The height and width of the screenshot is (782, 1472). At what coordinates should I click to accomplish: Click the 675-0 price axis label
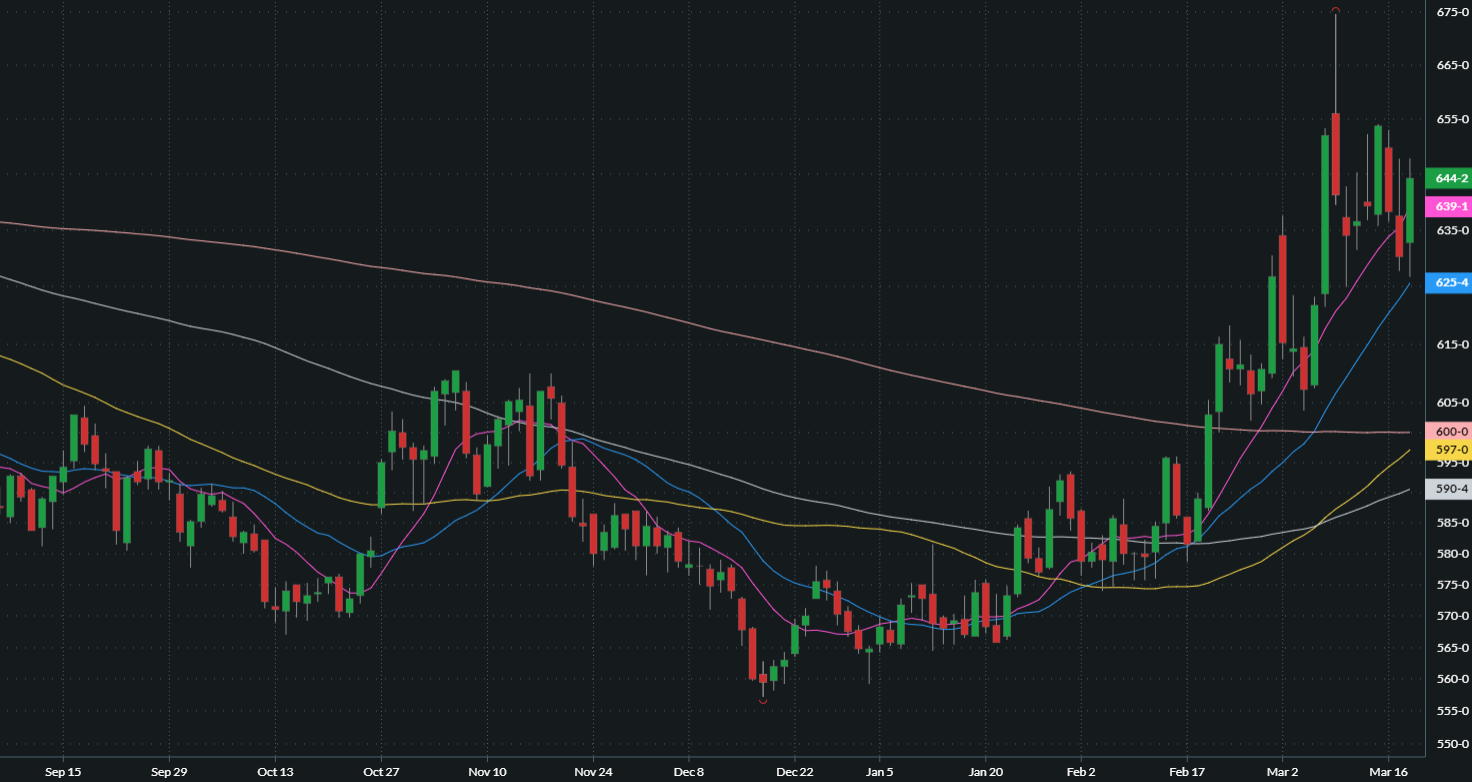[x=1451, y=12]
